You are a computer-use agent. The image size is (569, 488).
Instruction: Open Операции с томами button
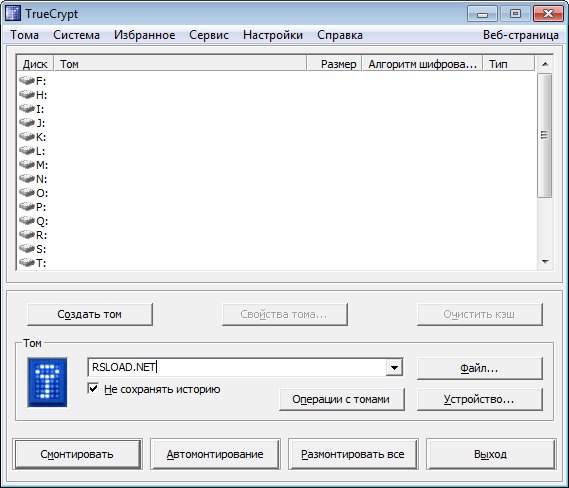point(341,399)
